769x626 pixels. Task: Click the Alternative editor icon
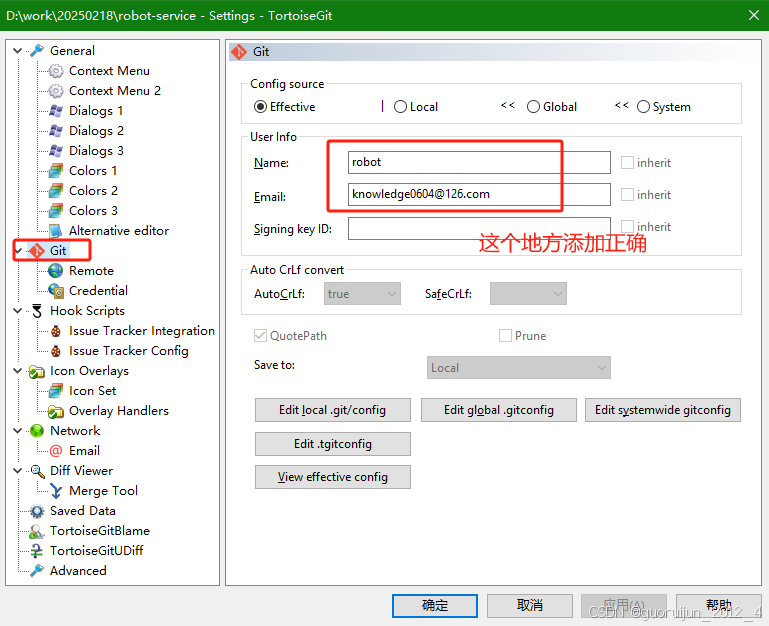(x=56, y=231)
